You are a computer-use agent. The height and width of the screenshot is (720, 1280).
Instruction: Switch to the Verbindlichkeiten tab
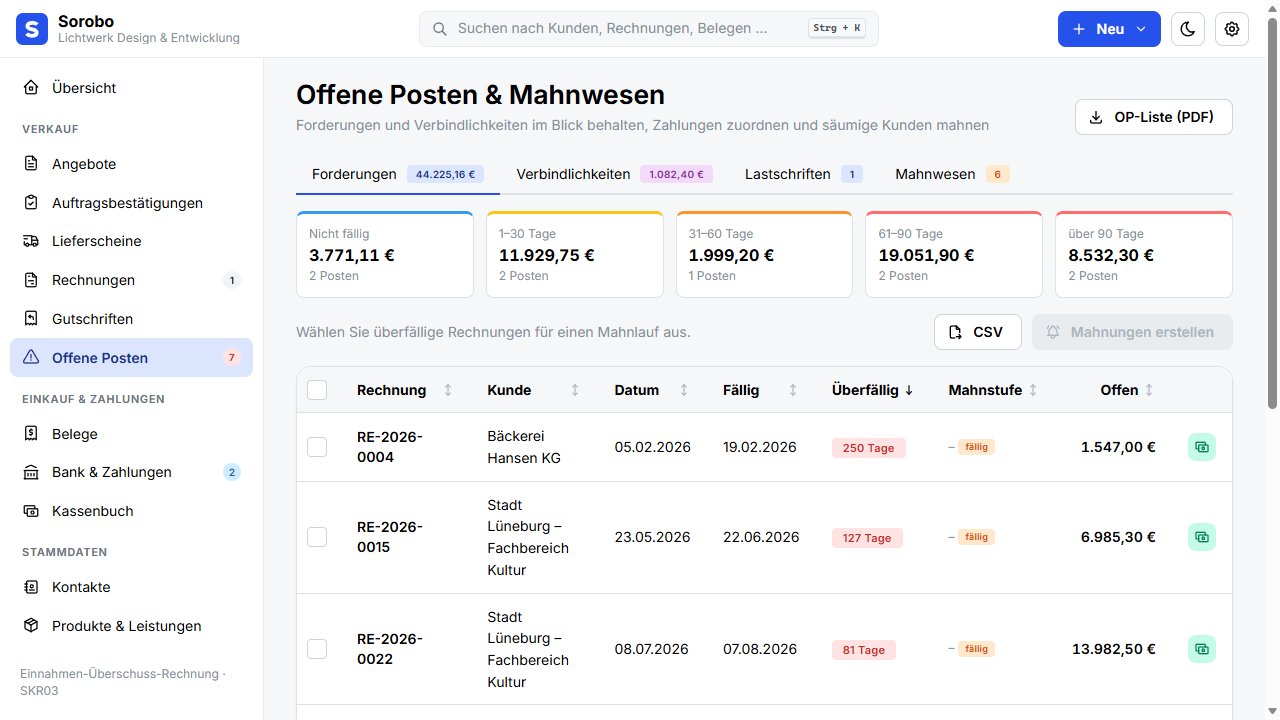(x=614, y=174)
